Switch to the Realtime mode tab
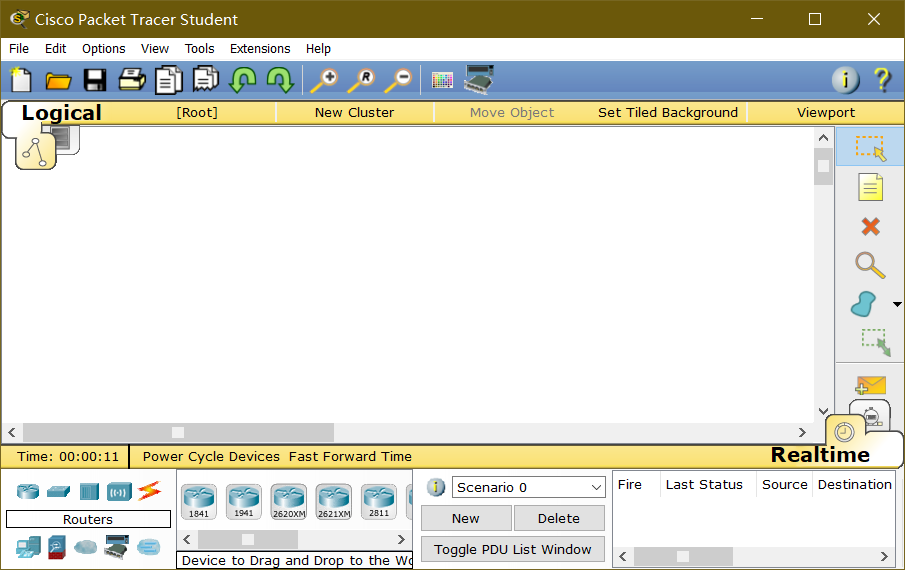 819,455
